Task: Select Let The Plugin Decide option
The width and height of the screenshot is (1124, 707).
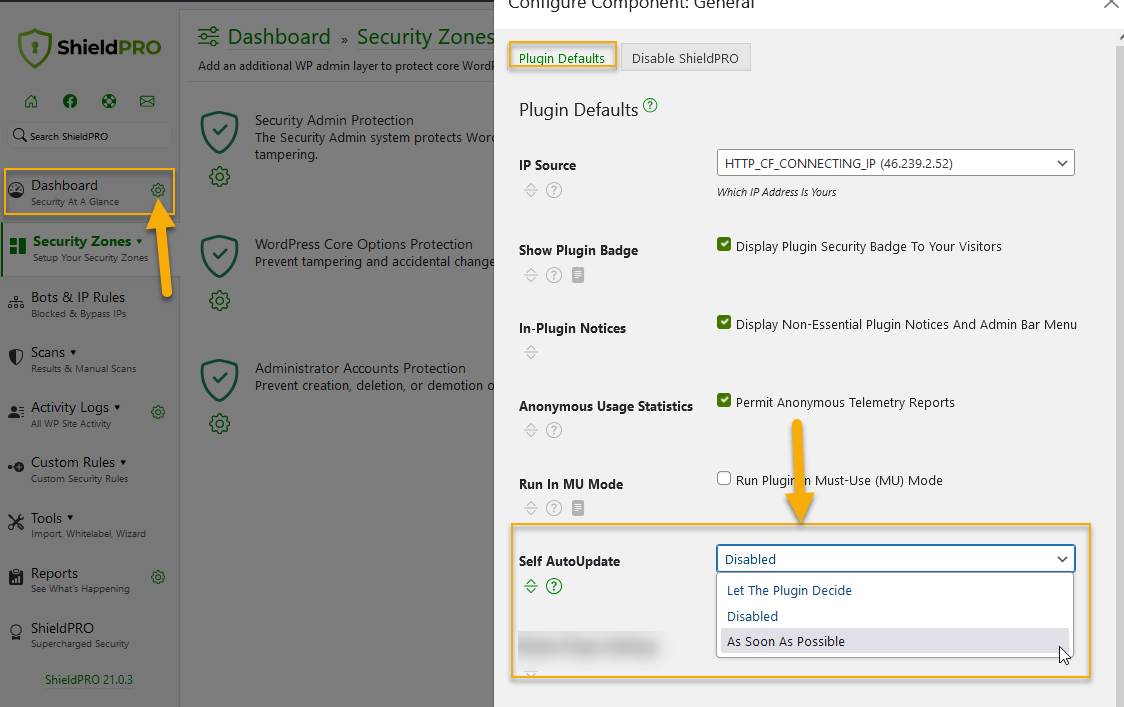Action: pyautogui.click(x=895, y=591)
